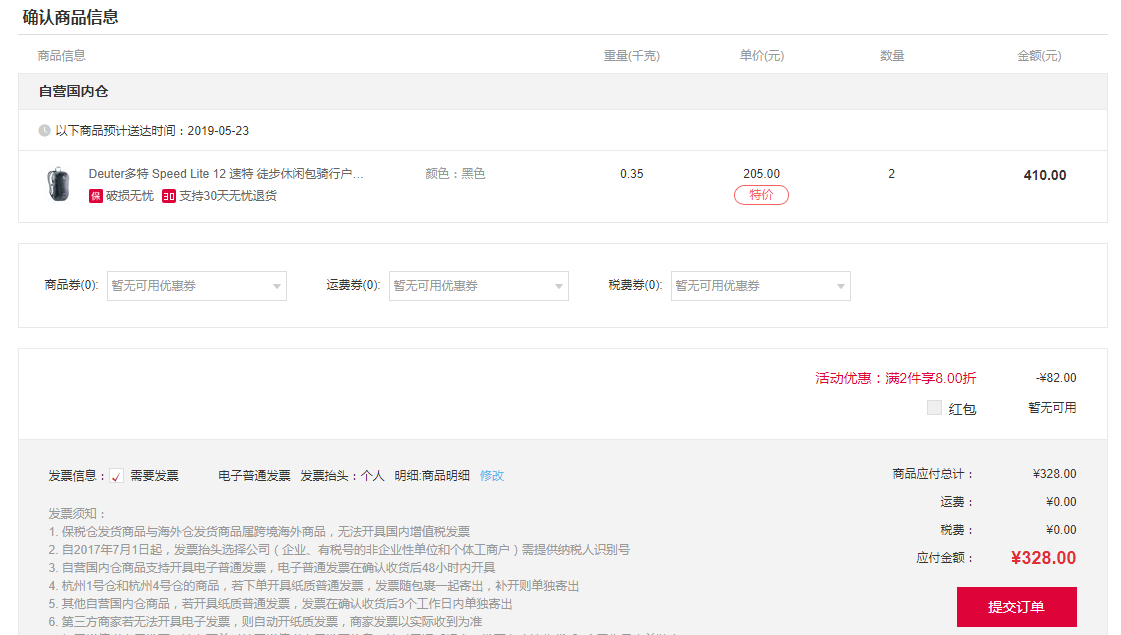This screenshot has height=635, width=1121.
Task: Click the 确认商品信息 heading
Action: [70, 17]
